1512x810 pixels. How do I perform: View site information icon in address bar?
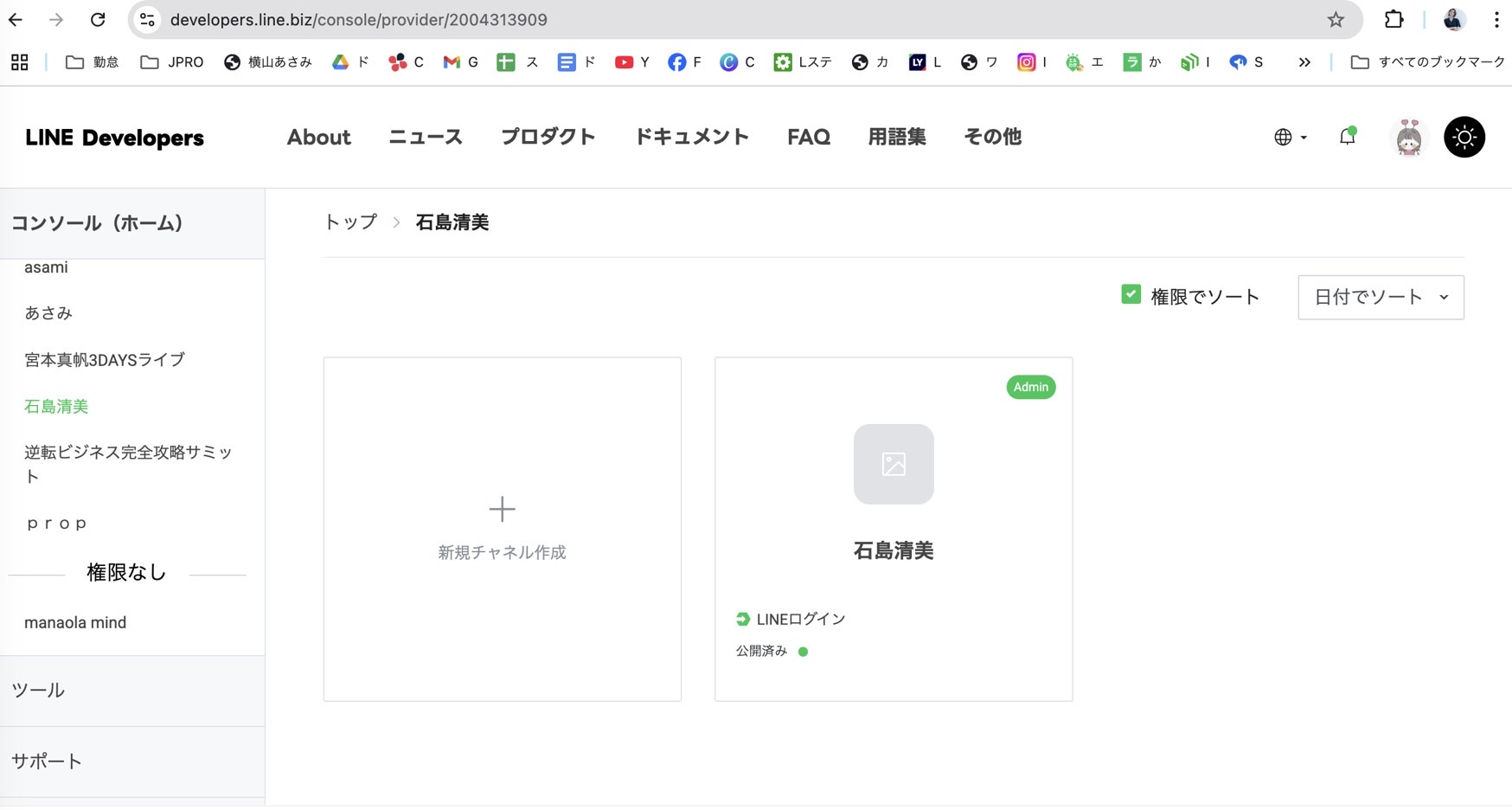click(148, 19)
